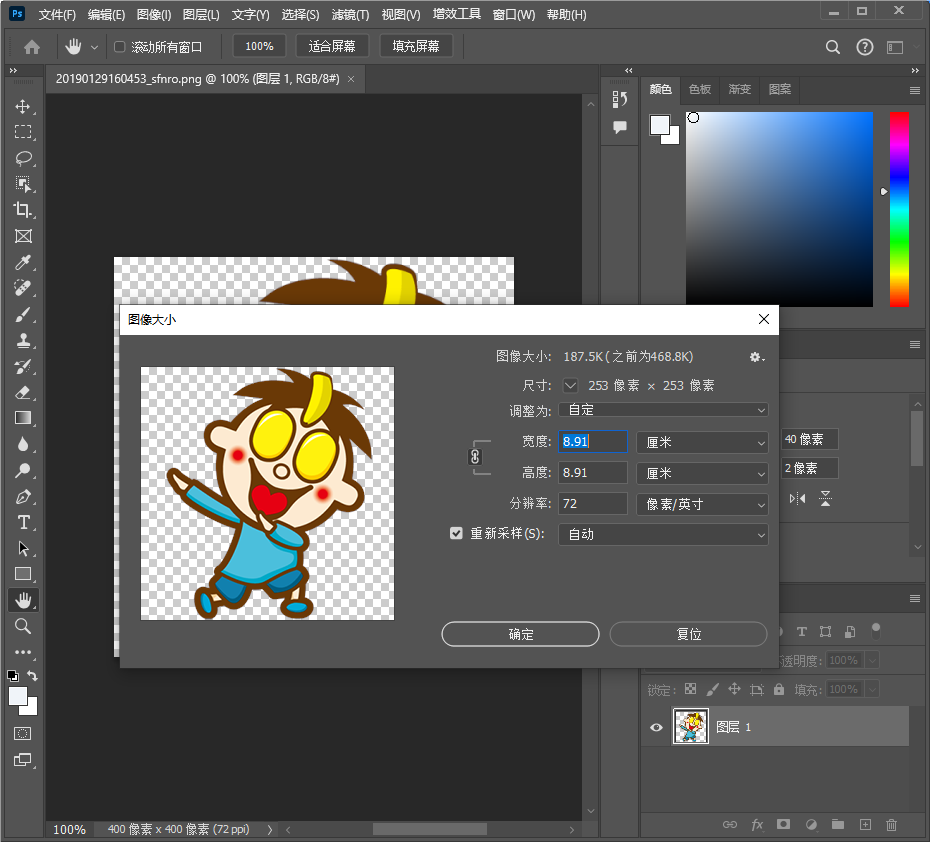The width and height of the screenshot is (930, 842).
Task: Switch to the 色板 tab
Action: (x=699, y=90)
